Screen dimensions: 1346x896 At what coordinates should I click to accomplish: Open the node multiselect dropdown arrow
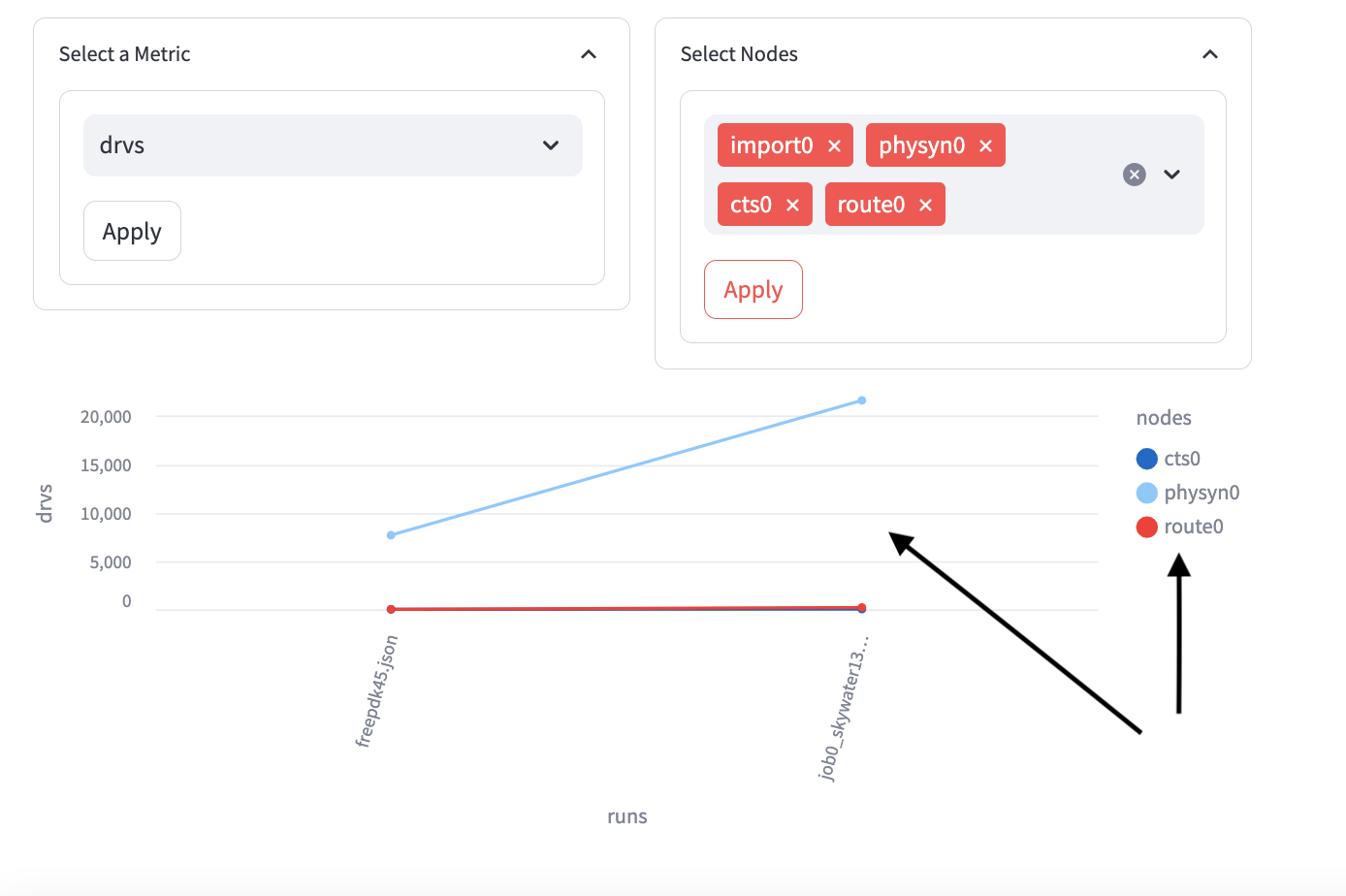coord(1171,175)
